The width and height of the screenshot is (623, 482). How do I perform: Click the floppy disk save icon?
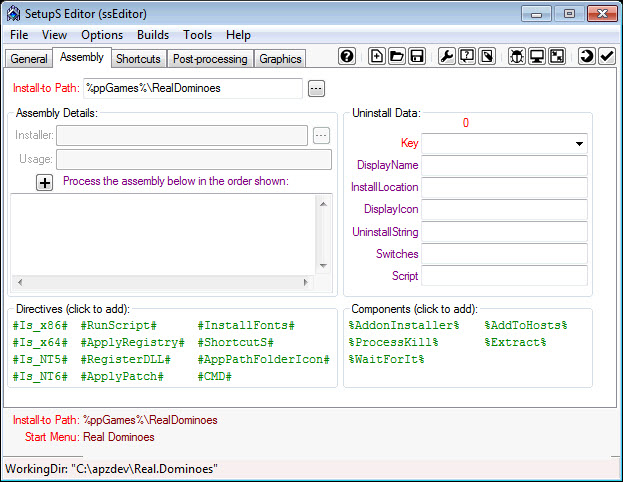417,56
